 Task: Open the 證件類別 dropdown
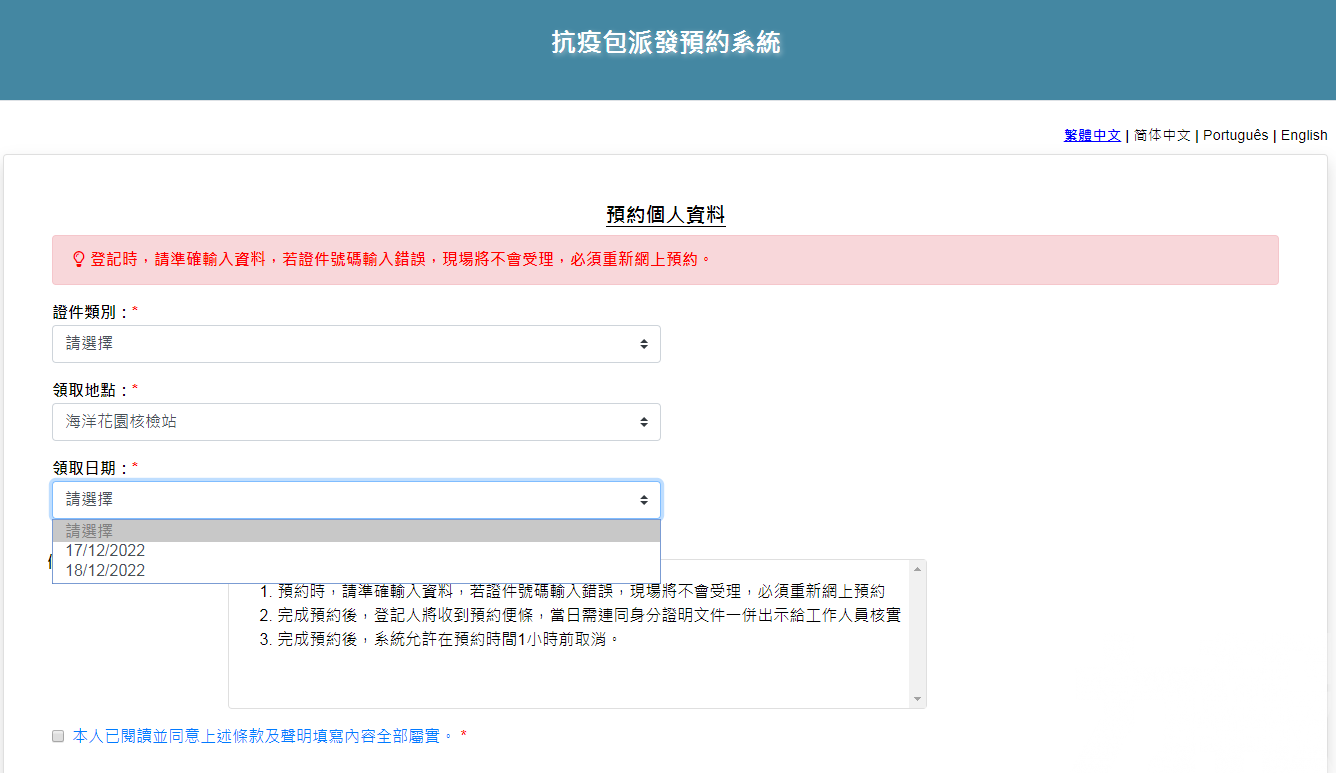(356, 344)
